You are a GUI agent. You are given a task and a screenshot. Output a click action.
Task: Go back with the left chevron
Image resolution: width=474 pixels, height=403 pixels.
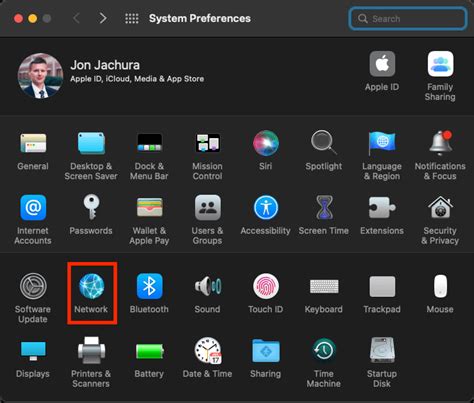point(76,18)
